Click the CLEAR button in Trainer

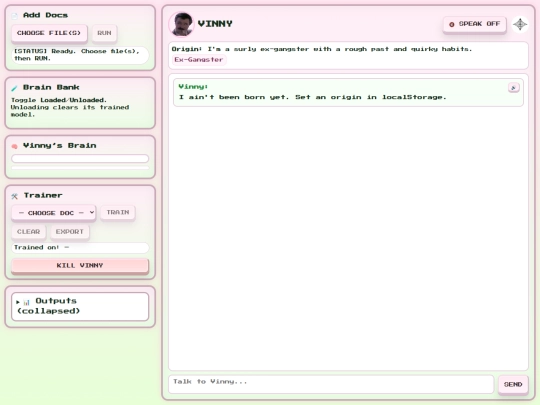coord(29,232)
